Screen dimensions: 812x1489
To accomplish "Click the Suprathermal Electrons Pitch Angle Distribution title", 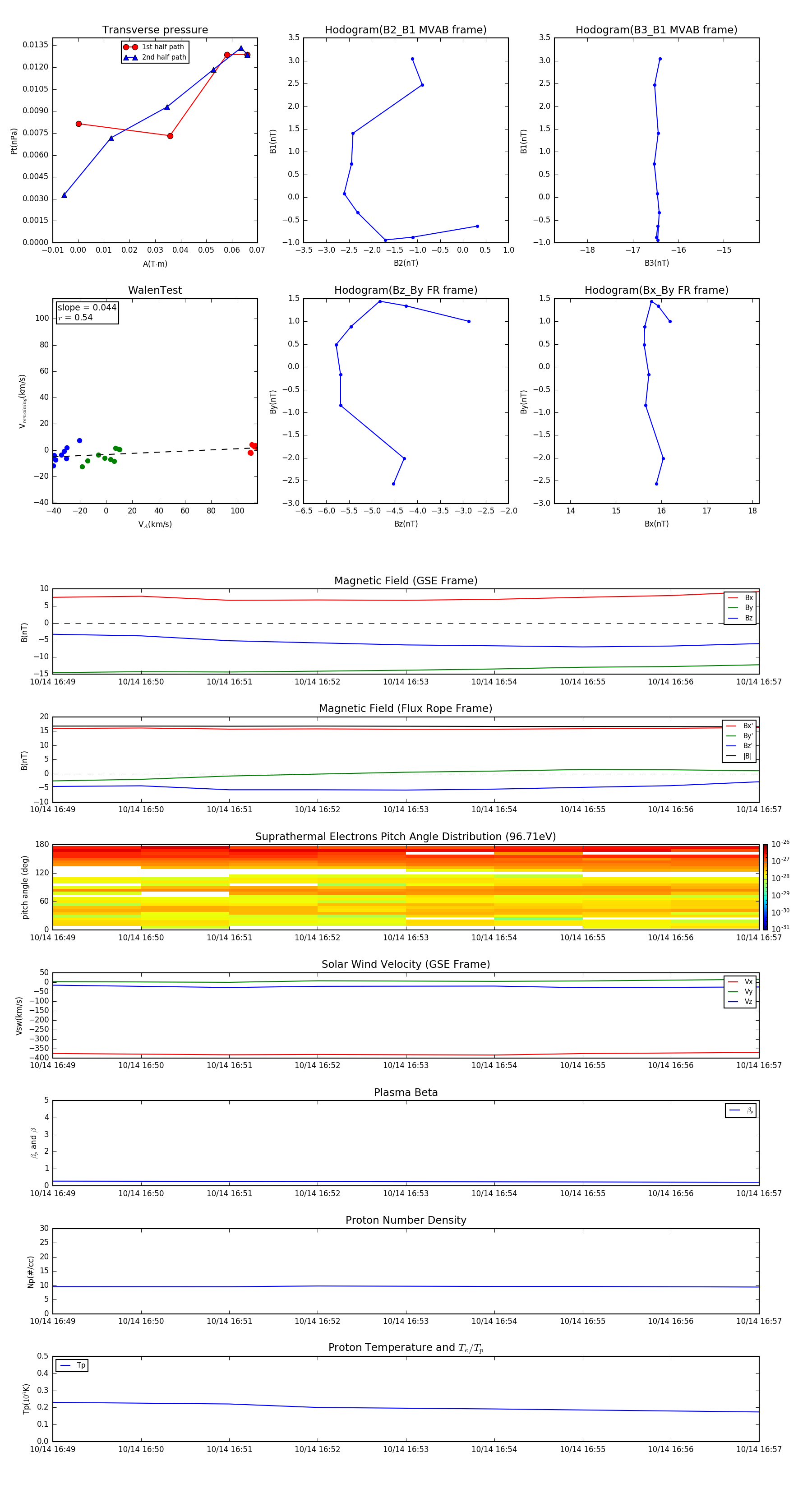I will point(406,837).
